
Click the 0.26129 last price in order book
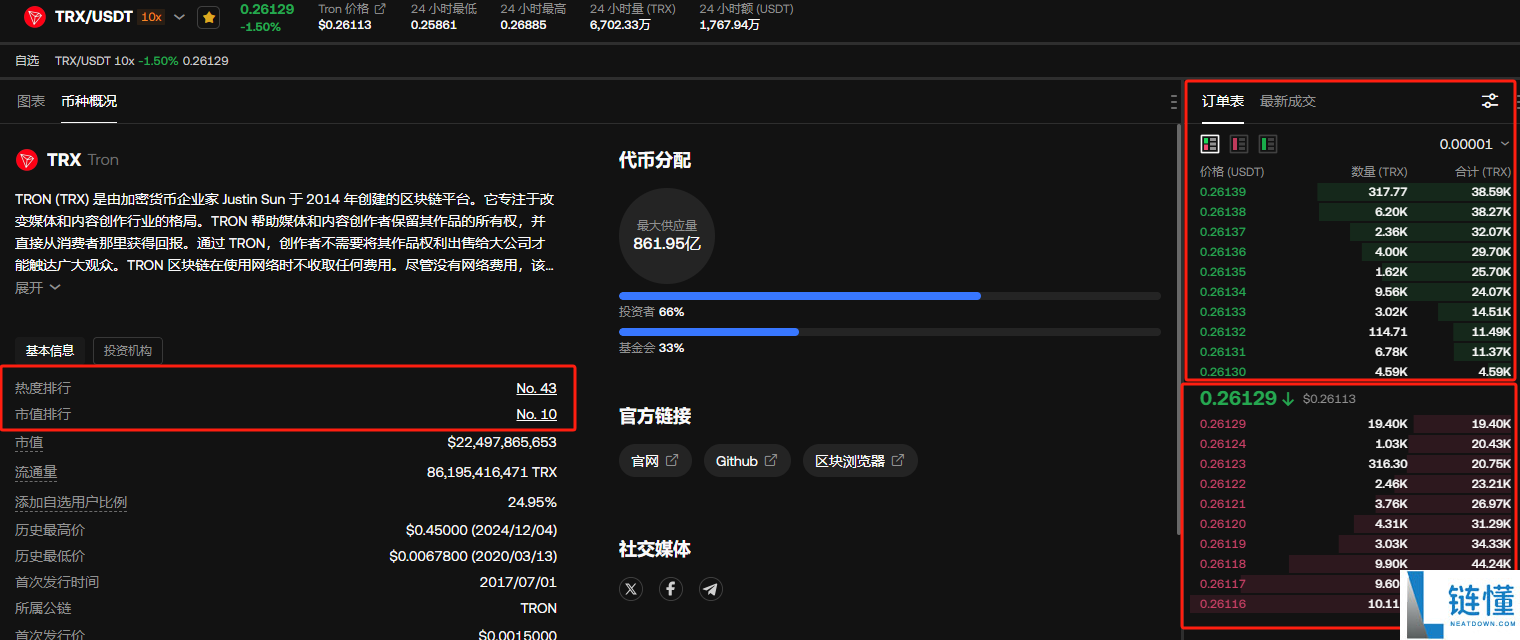[x=1238, y=398]
